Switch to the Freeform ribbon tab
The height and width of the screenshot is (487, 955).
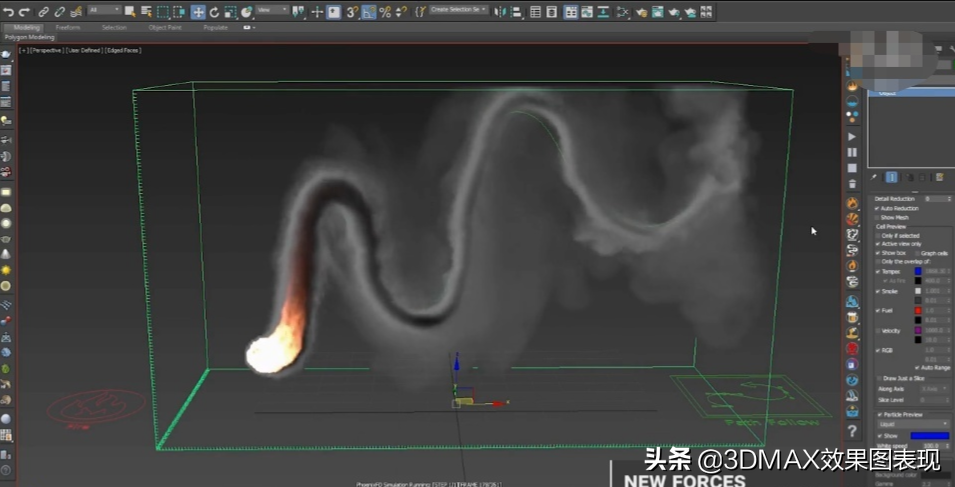click(x=68, y=27)
